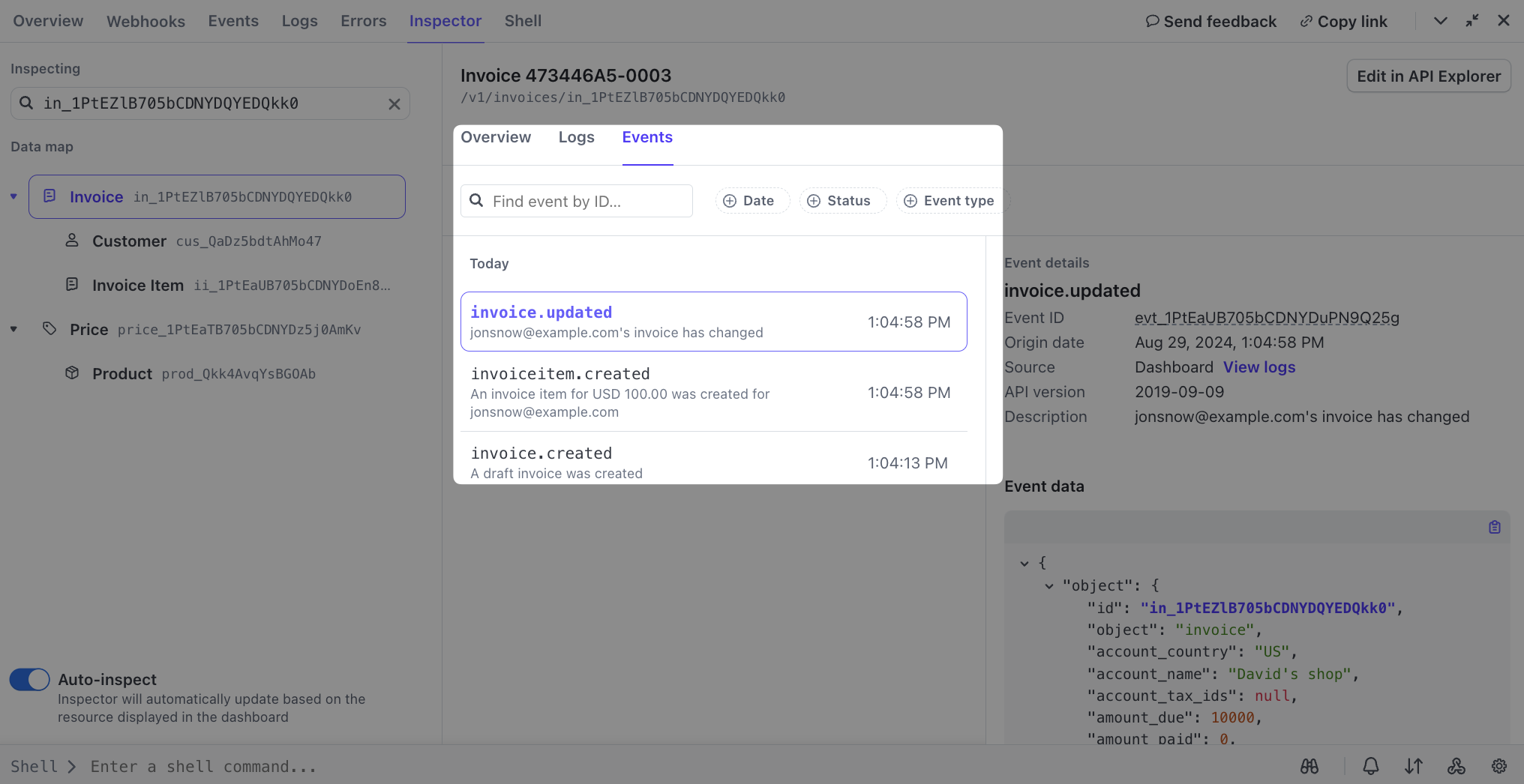Collapse the Price tree node
The height and width of the screenshot is (784, 1524).
click(x=13, y=330)
